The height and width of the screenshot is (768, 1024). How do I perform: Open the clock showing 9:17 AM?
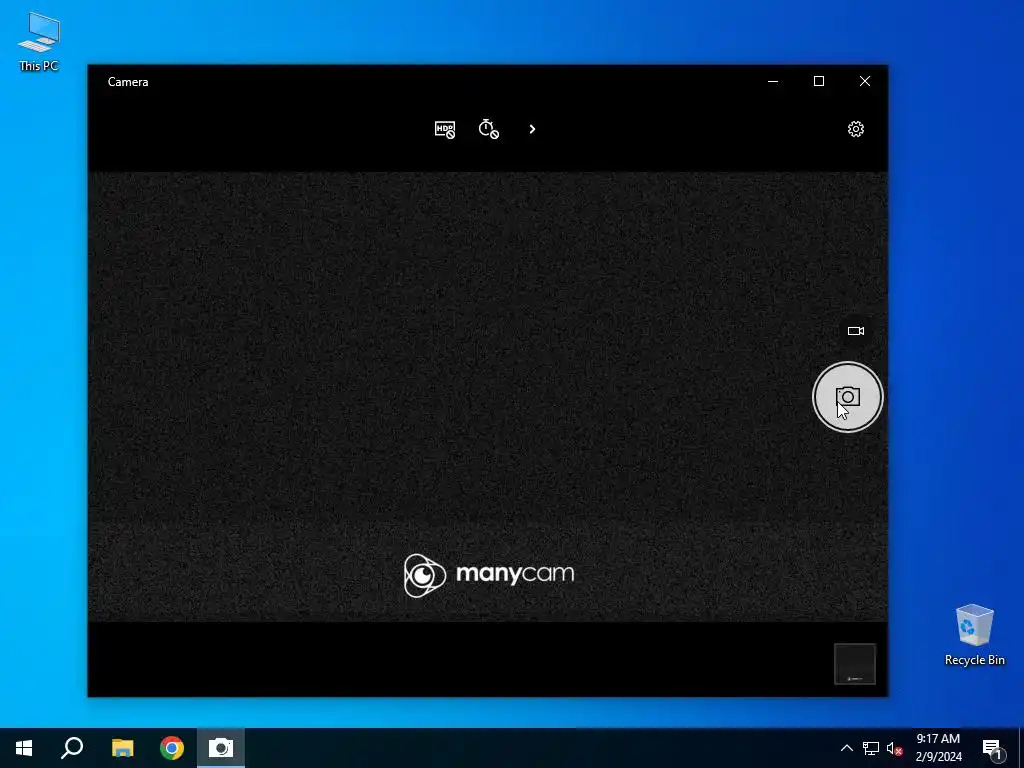point(938,748)
